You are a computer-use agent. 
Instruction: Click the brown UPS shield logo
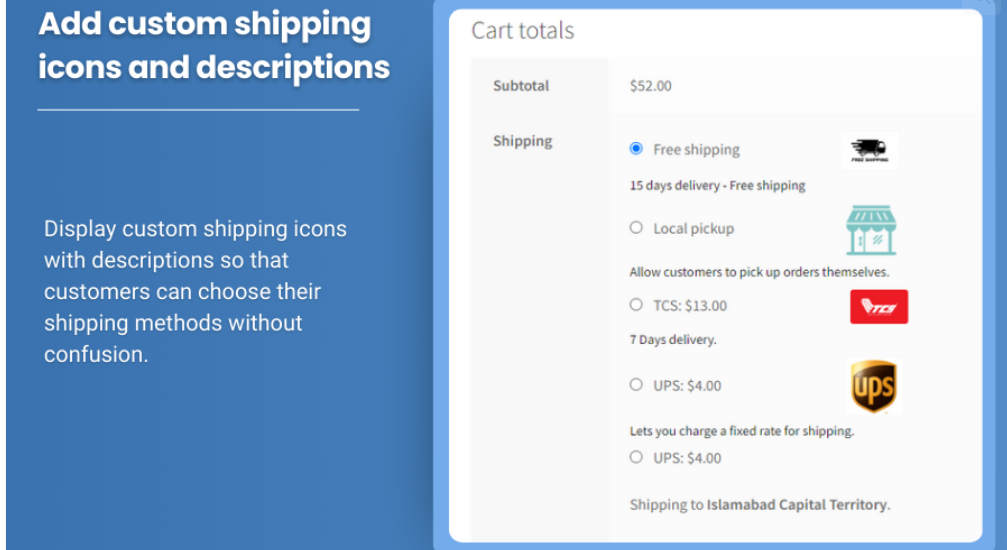[873, 386]
